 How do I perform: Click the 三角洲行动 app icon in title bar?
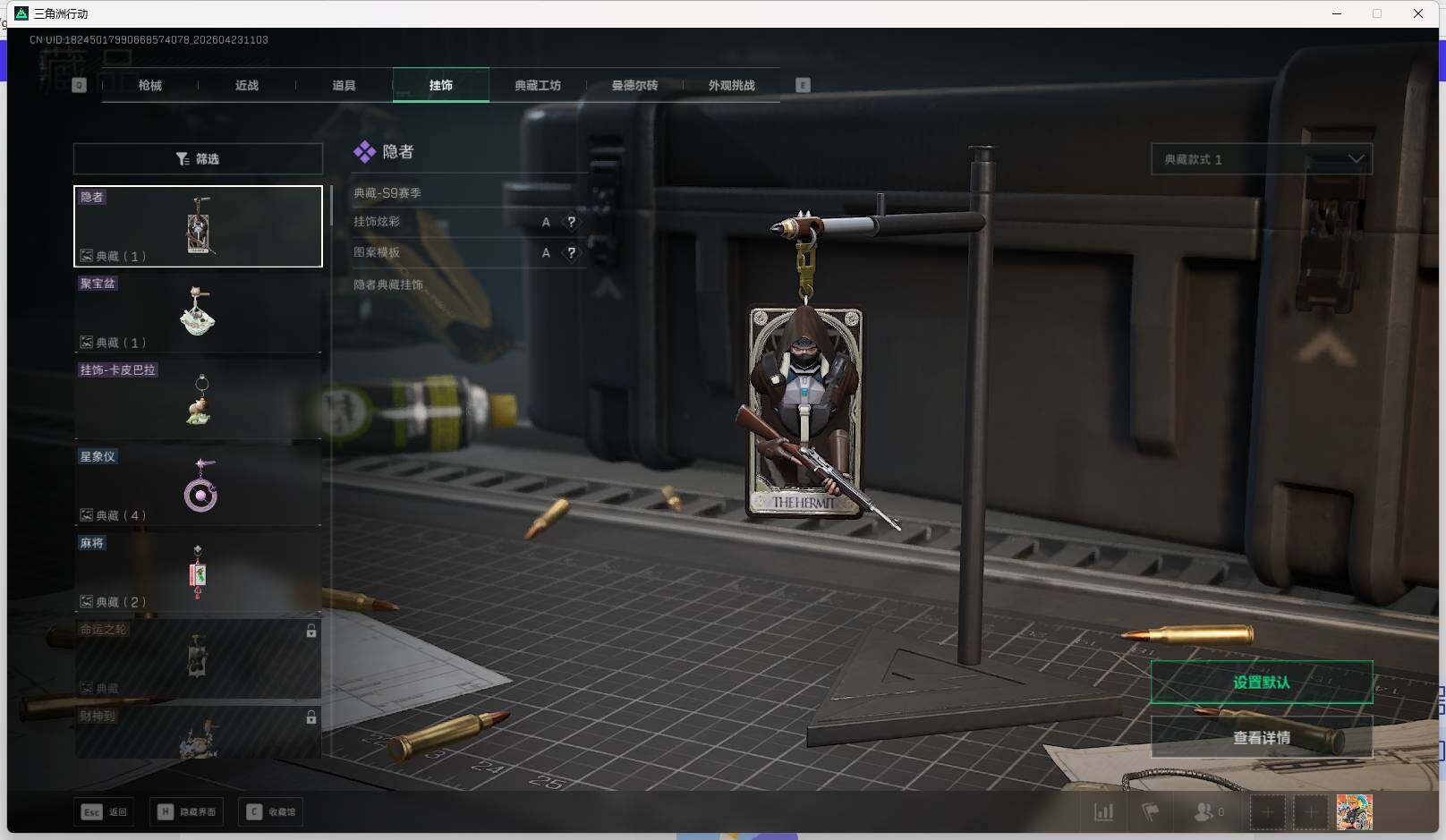click(x=21, y=13)
